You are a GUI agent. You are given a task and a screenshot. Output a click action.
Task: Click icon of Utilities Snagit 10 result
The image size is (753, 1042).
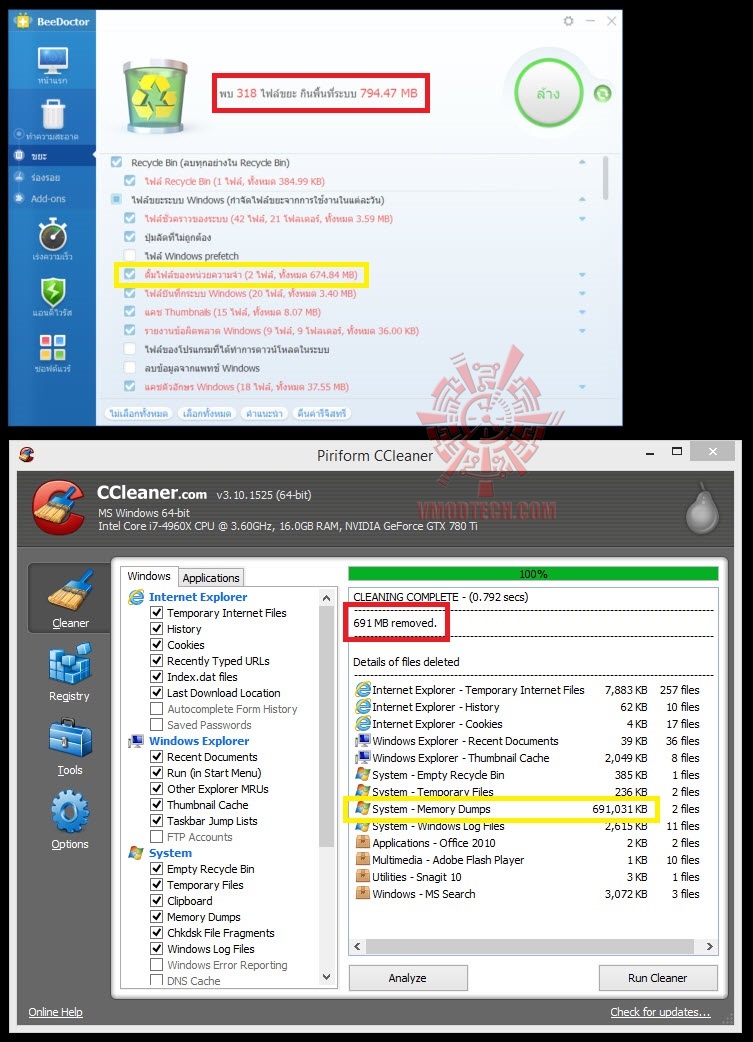(363, 877)
